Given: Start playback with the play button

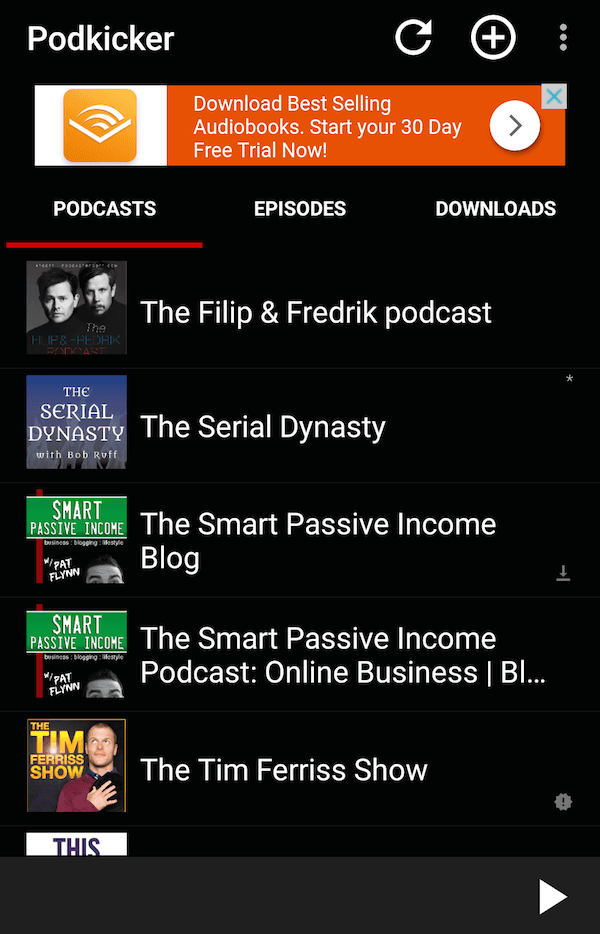Looking at the screenshot, I should pyautogui.click(x=552, y=896).
